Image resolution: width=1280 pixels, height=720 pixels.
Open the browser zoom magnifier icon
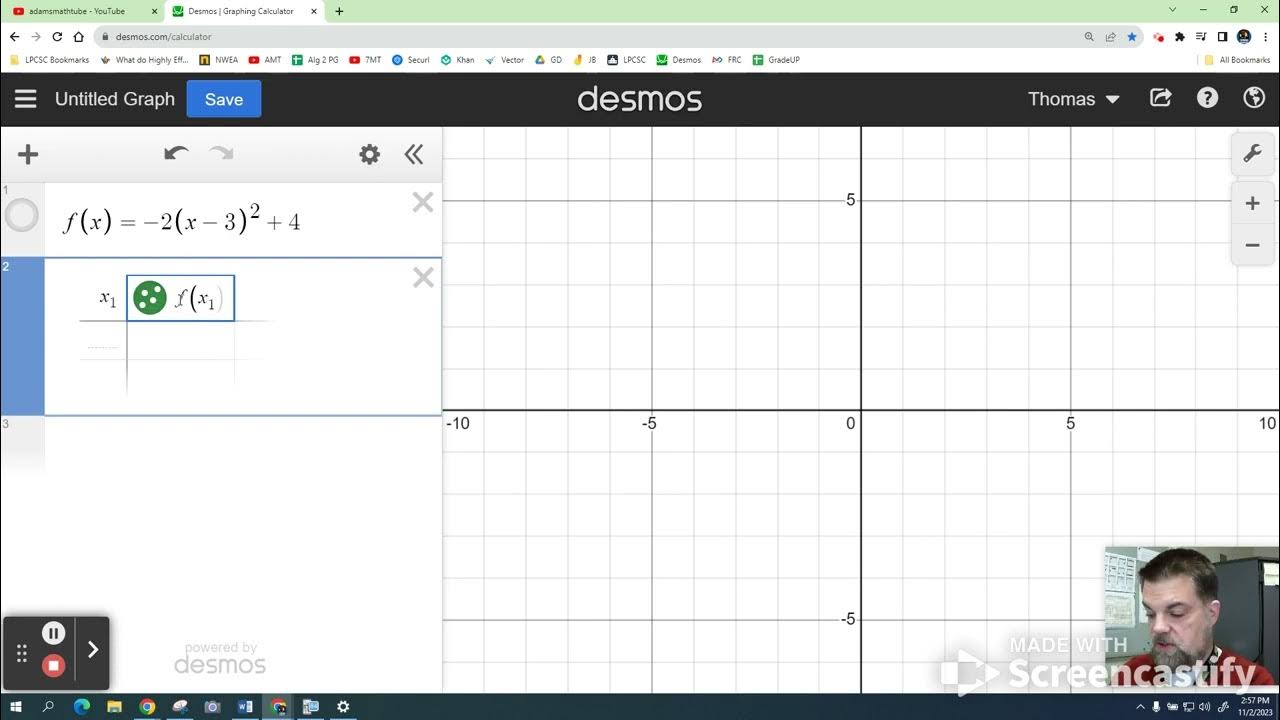tap(1089, 36)
